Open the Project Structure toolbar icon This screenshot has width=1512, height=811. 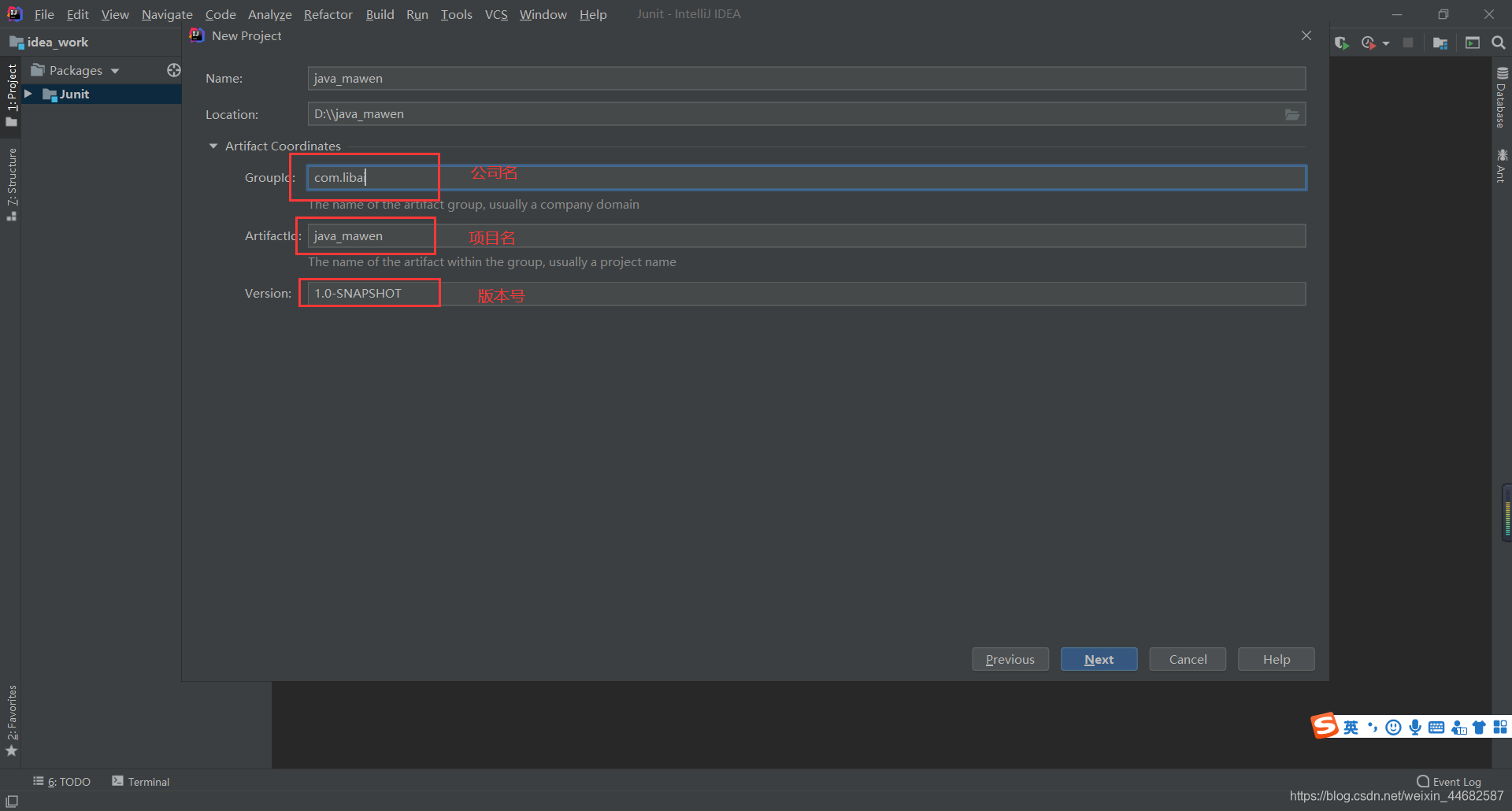(1440, 43)
